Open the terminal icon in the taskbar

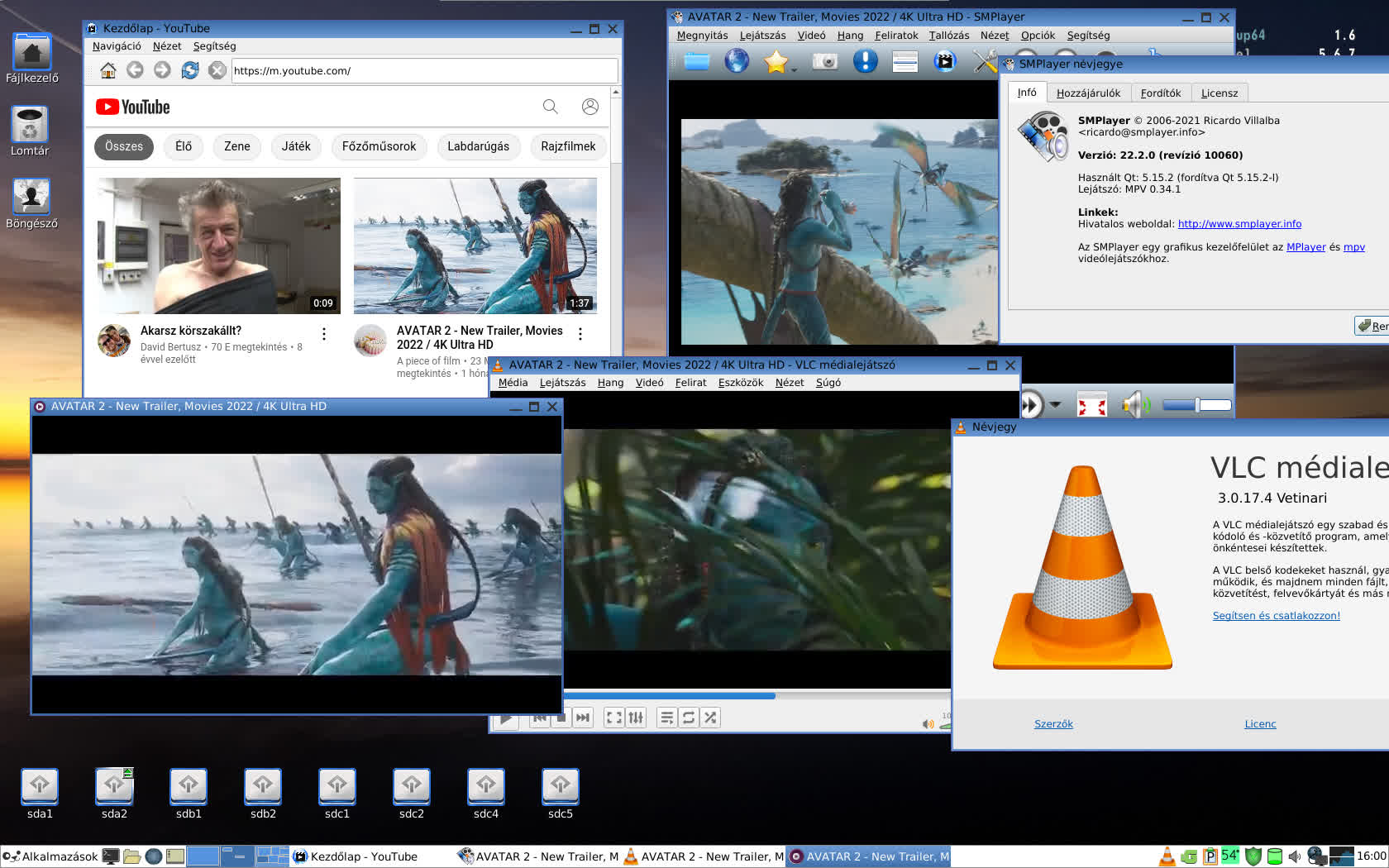(111, 856)
